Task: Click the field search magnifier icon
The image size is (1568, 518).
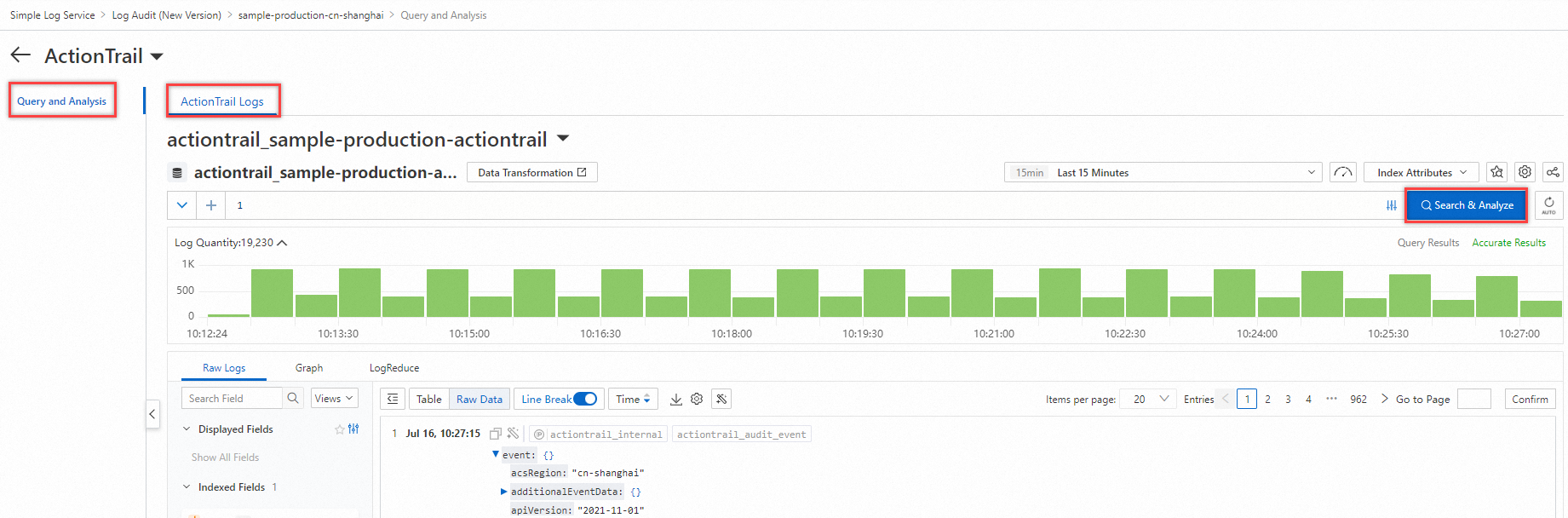Action: pos(293,398)
